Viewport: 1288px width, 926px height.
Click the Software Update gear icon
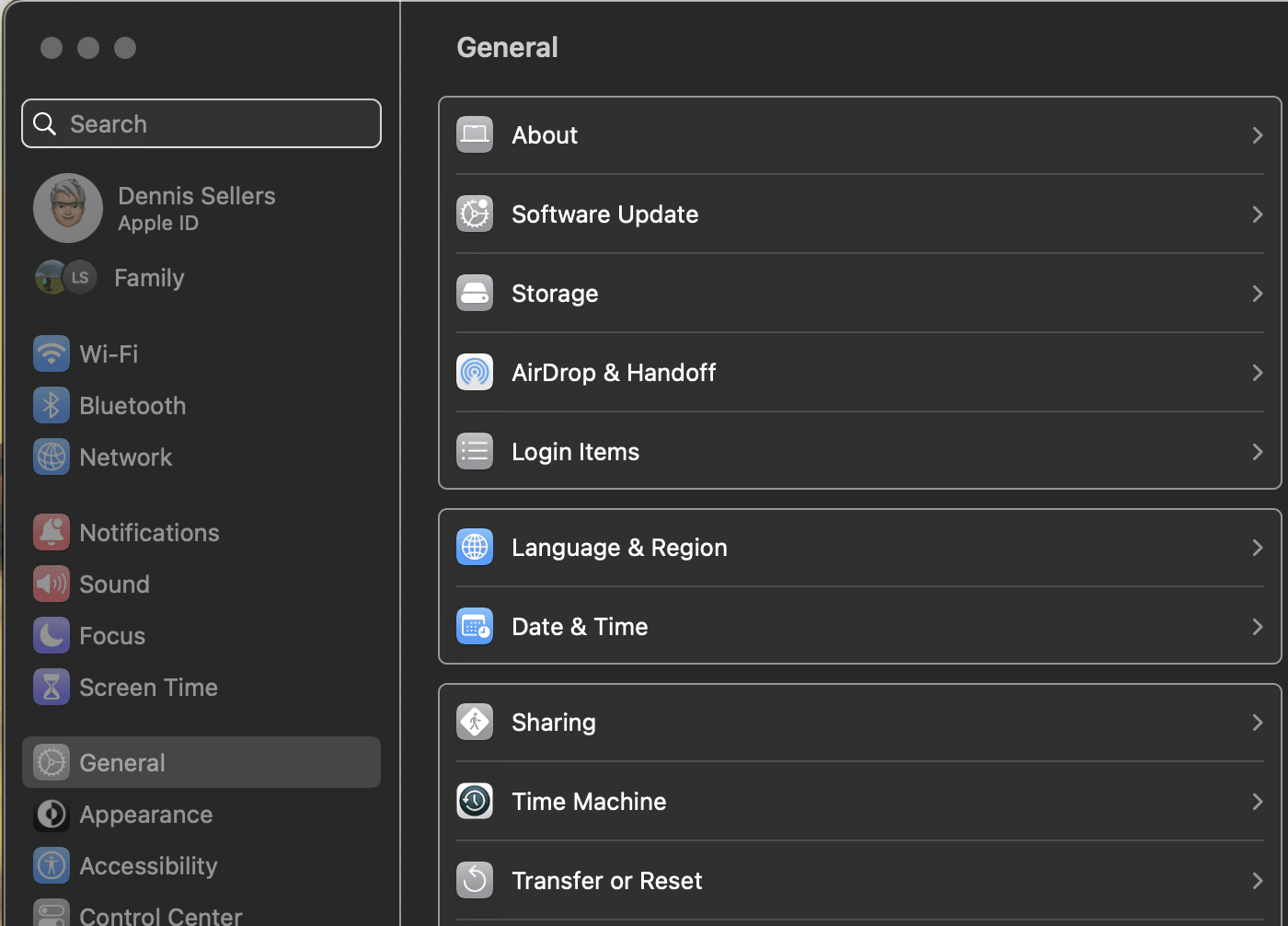click(475, 214)
